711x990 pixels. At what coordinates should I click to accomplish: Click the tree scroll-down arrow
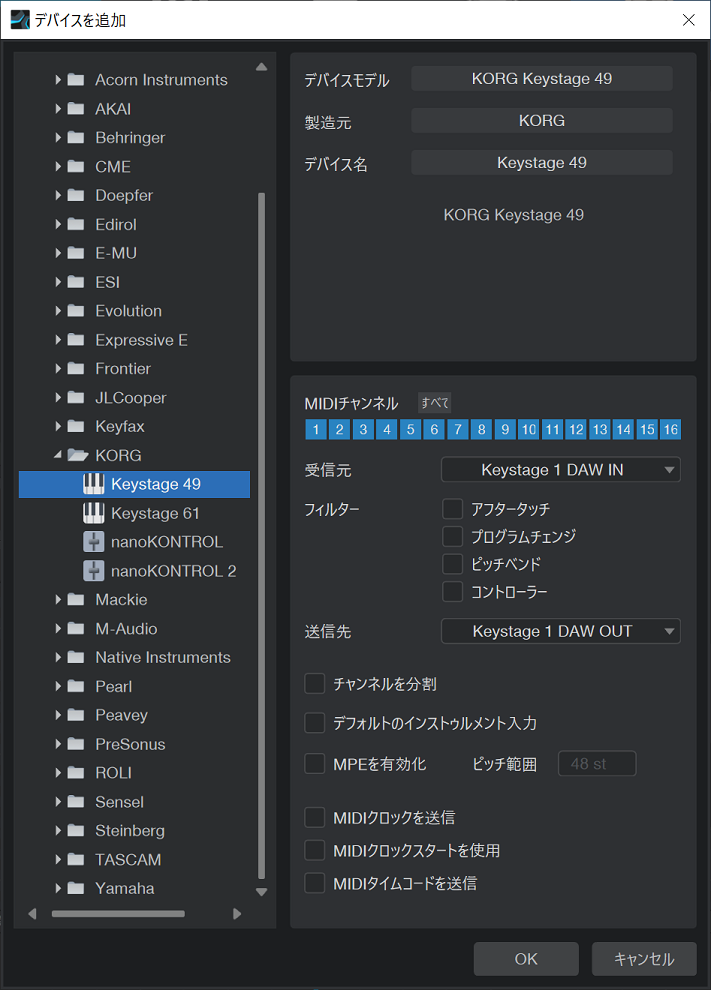tap(261, 892)
